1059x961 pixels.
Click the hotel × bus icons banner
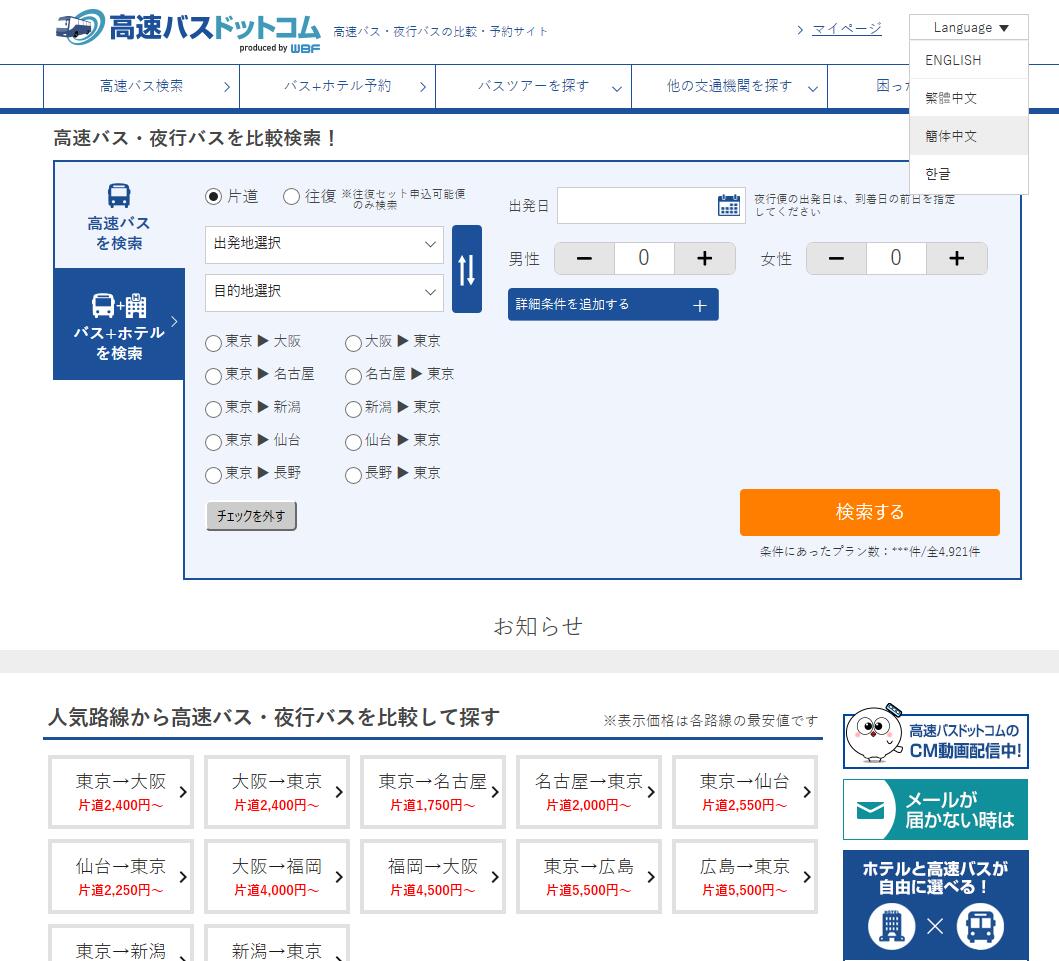(936, 925)
